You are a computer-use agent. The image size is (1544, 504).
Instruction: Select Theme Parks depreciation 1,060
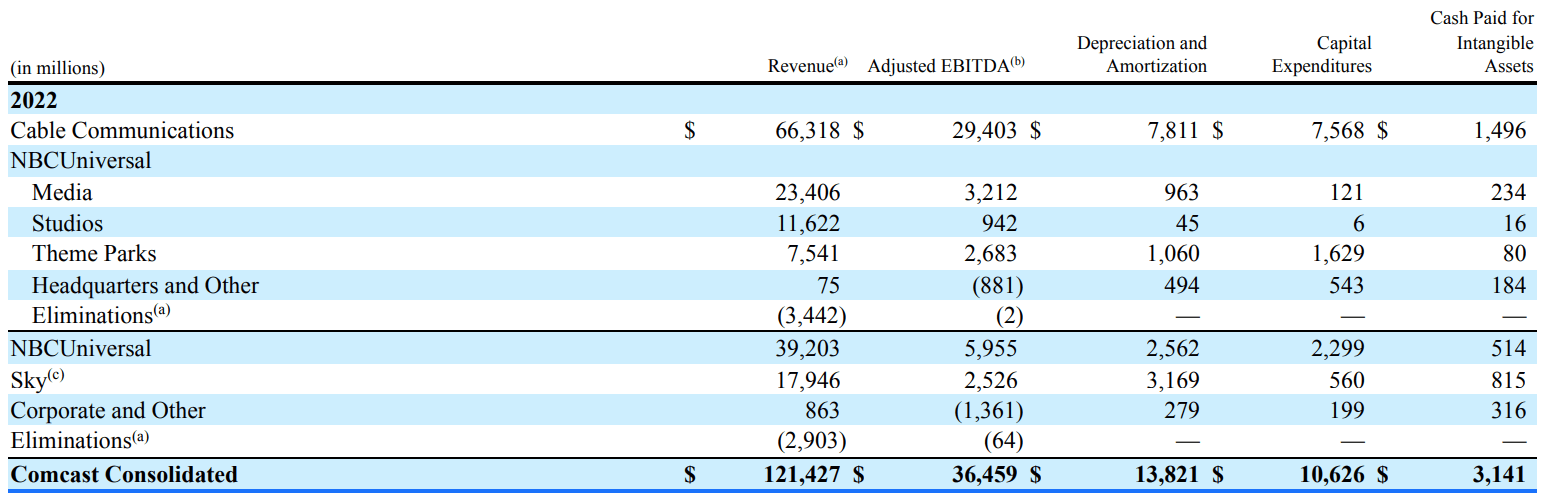(1172, 254)
